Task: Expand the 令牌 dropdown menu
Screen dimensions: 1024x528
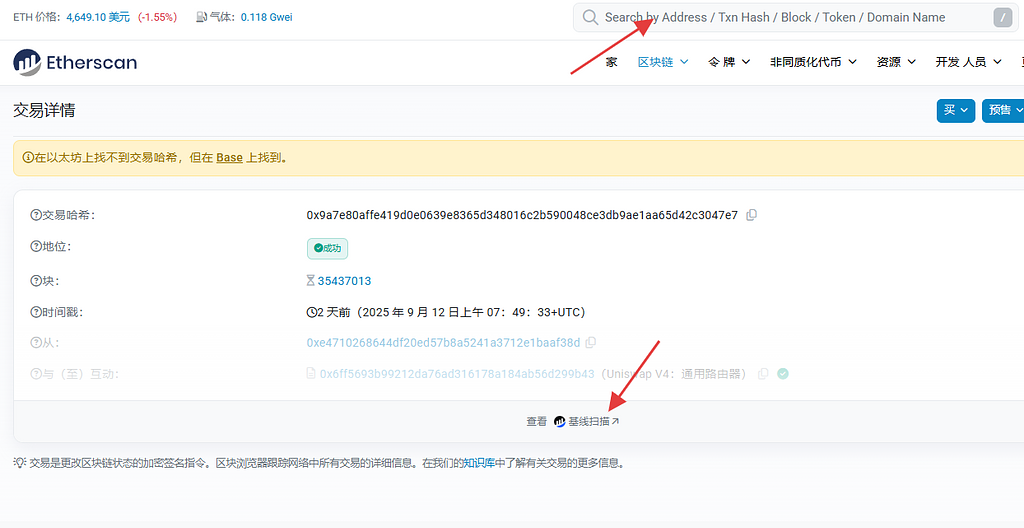Action: (728, 62)
